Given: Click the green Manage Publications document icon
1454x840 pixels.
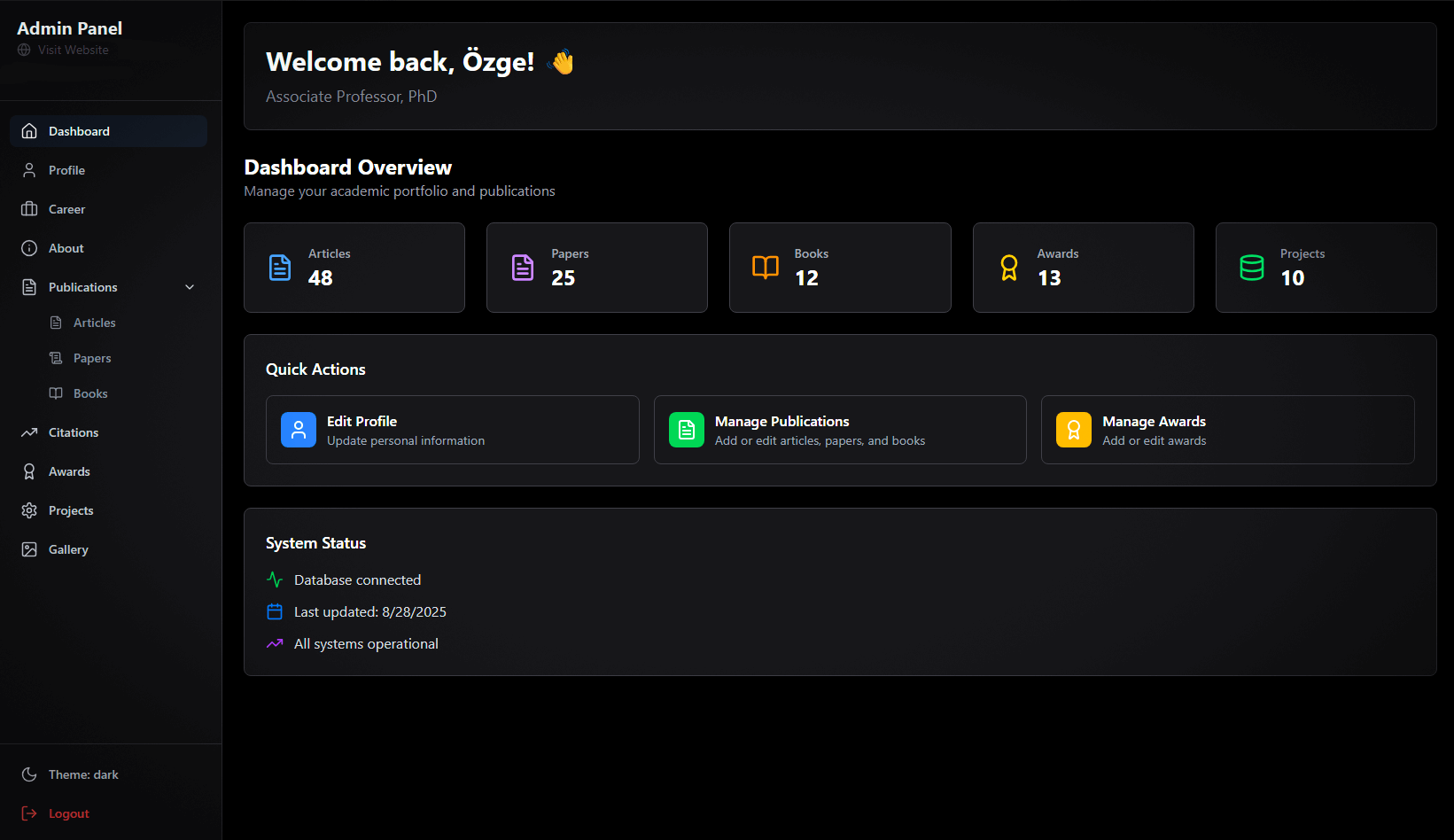Looking at the screenshot, I should click(687, 430).
